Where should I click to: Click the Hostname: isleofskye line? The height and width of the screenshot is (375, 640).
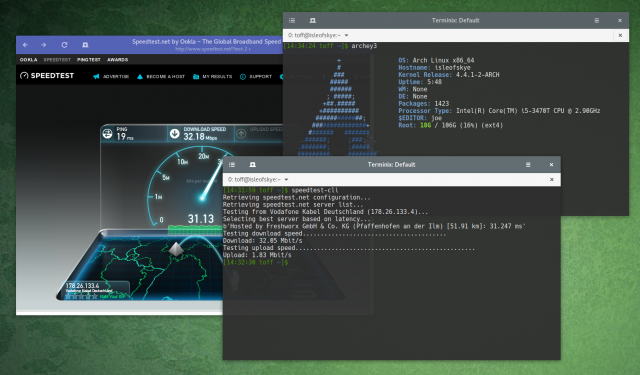click(x=434, y=68)
